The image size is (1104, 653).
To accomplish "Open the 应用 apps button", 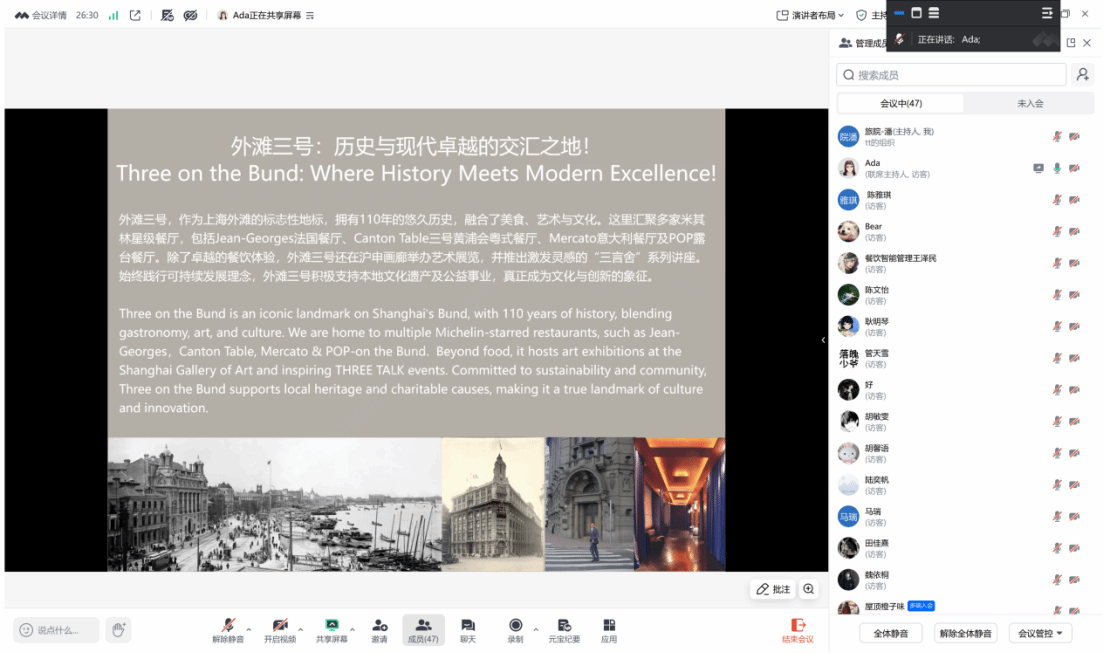I will click(x=609, y=630).
